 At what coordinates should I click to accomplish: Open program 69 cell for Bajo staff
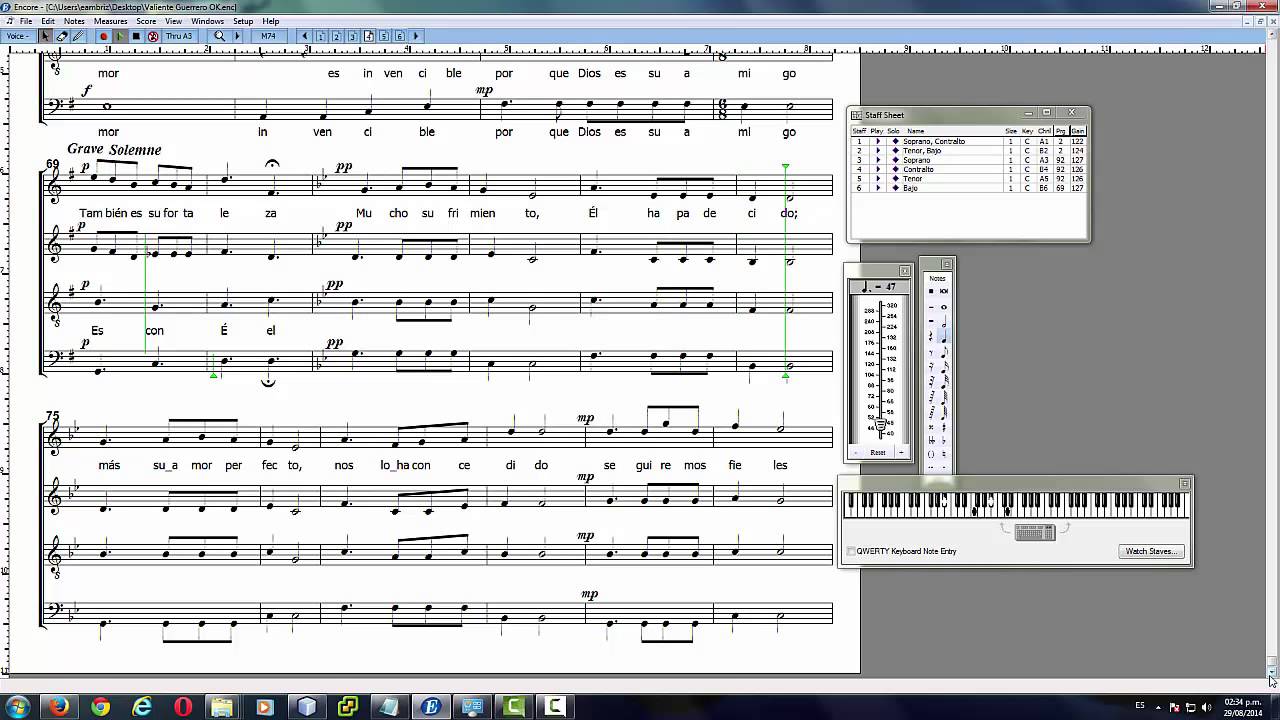click(x=1060, y=188)
